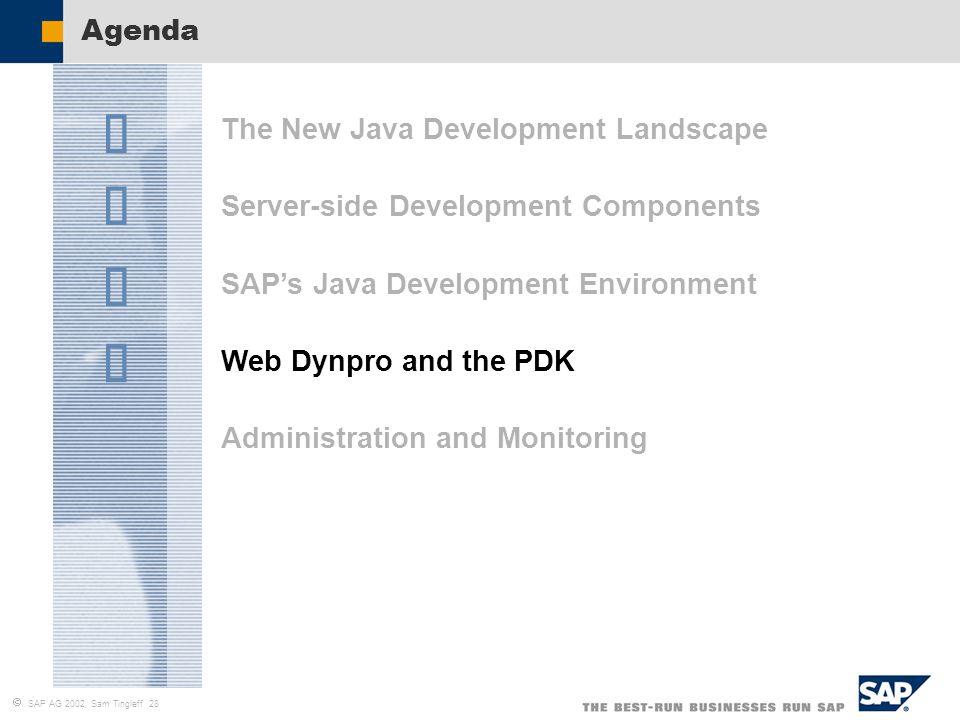The width and height of the screenshot is (960, 720).
Task: Click the 'Agenda' slide title
Action: (x=140, y=31)
